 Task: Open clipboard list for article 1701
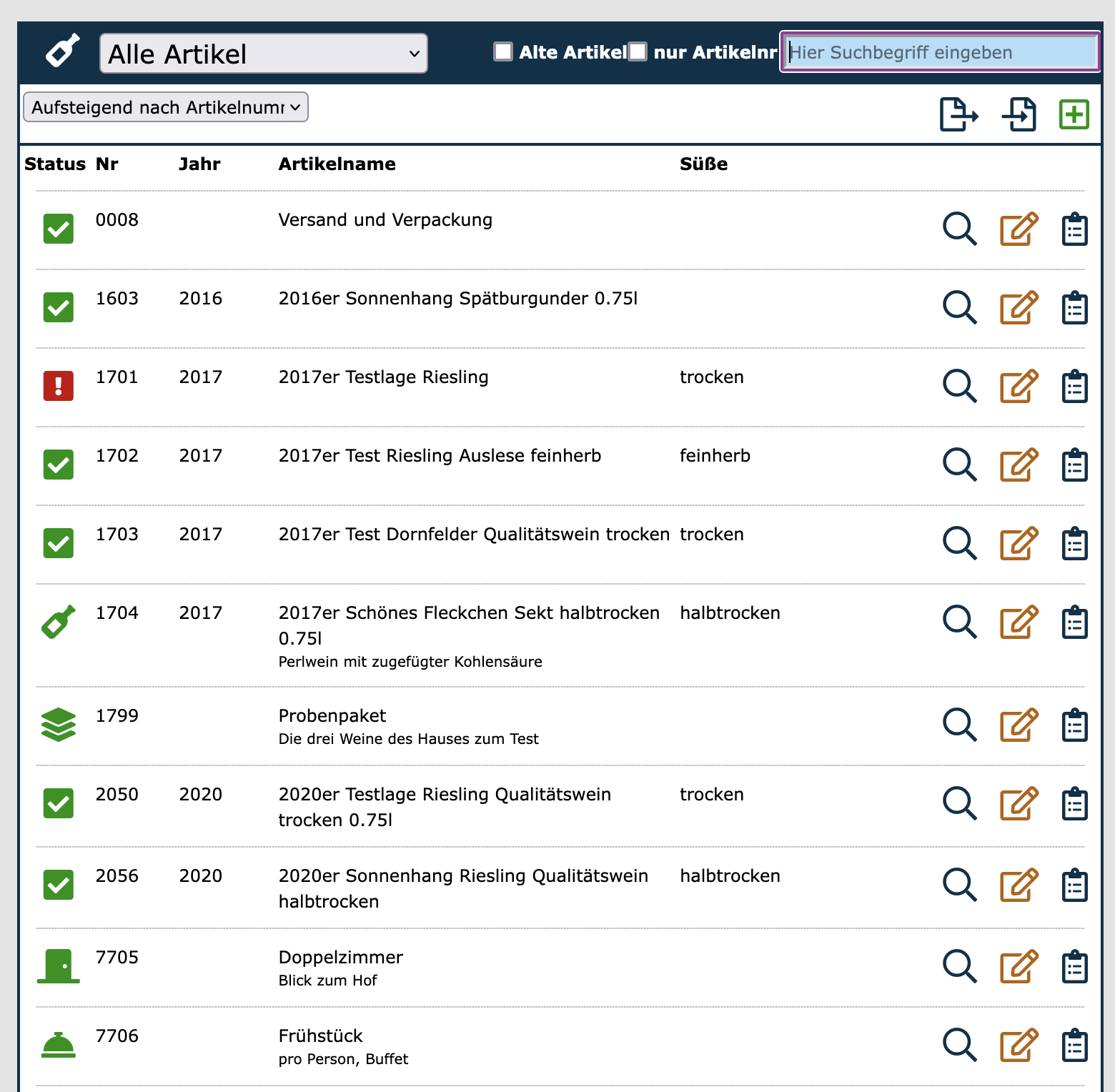[x=1074, y=387]
